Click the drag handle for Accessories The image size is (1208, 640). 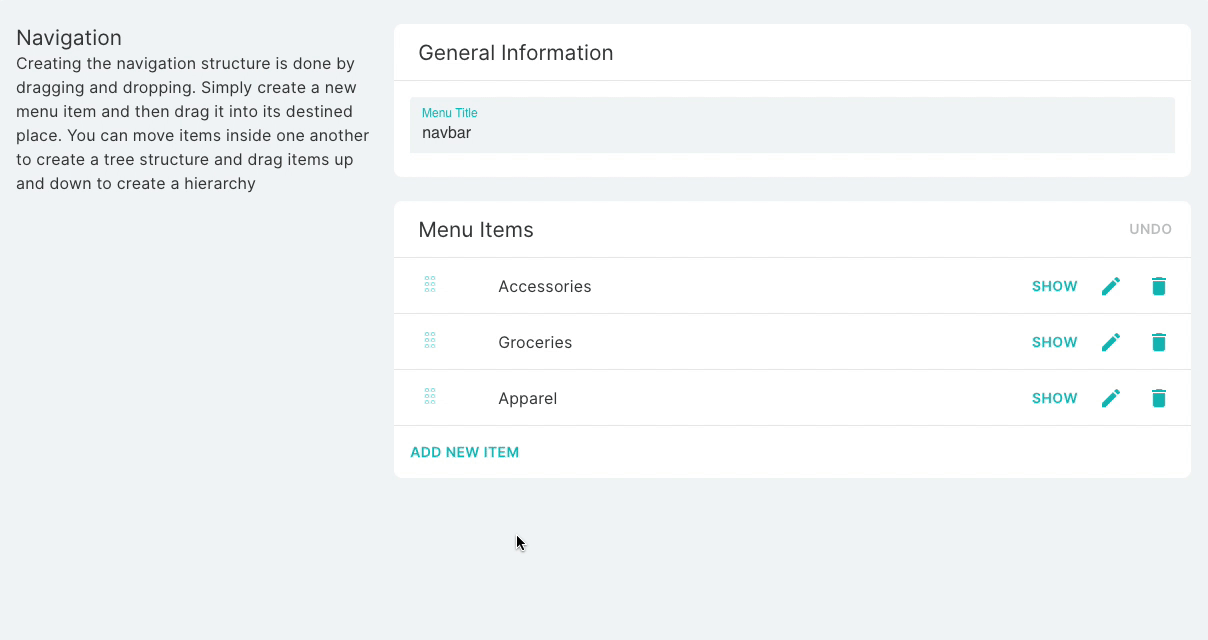coord(430,285)
